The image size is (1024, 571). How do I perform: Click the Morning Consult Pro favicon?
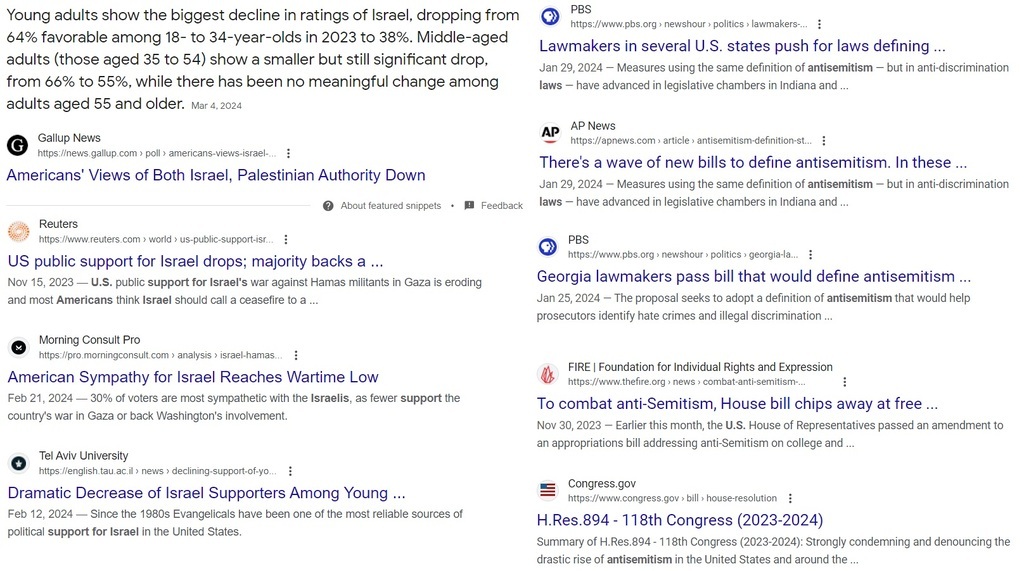(x=19, y=348)
